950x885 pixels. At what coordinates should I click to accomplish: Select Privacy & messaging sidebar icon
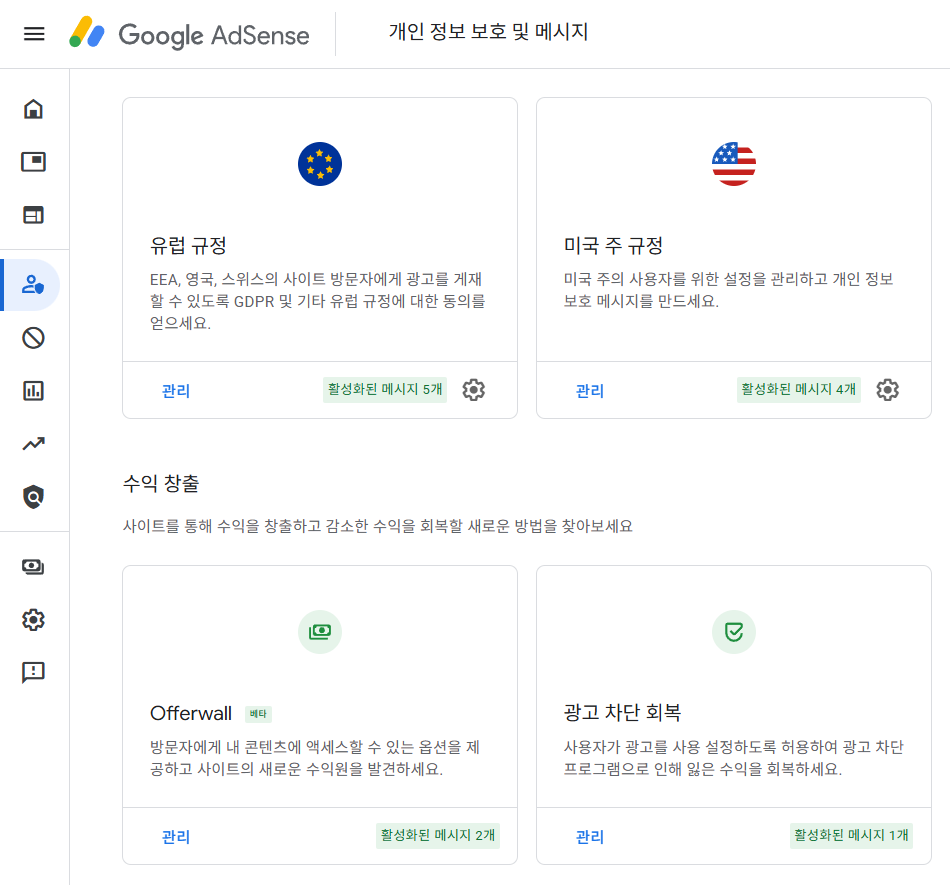pyautogui.click(x=34, y=285)
